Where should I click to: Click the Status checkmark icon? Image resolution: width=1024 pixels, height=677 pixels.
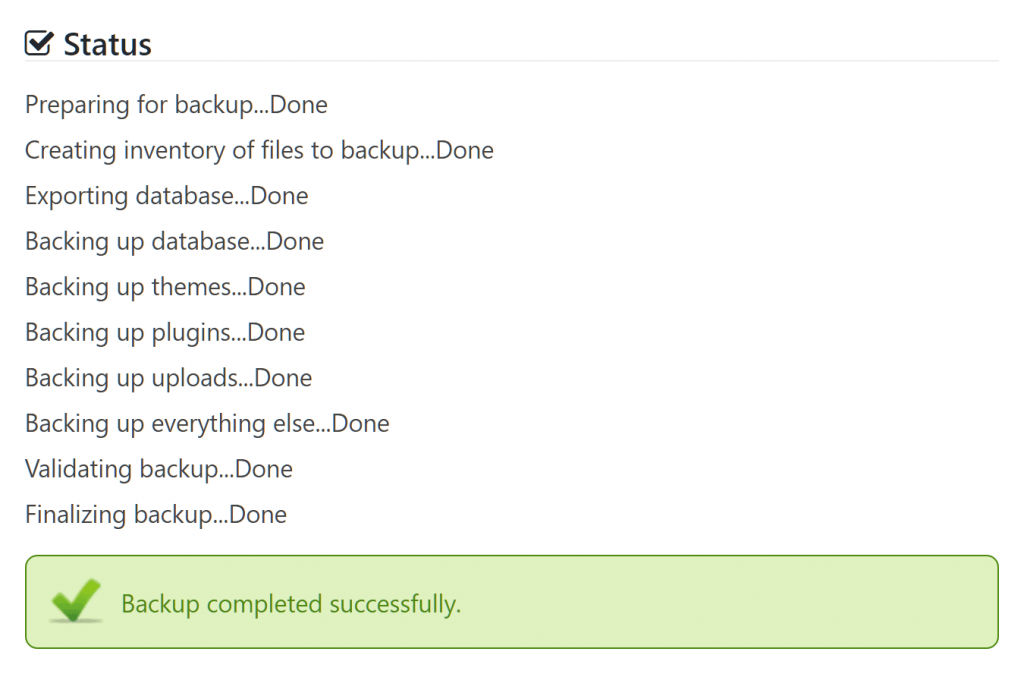tap(39, 43)
